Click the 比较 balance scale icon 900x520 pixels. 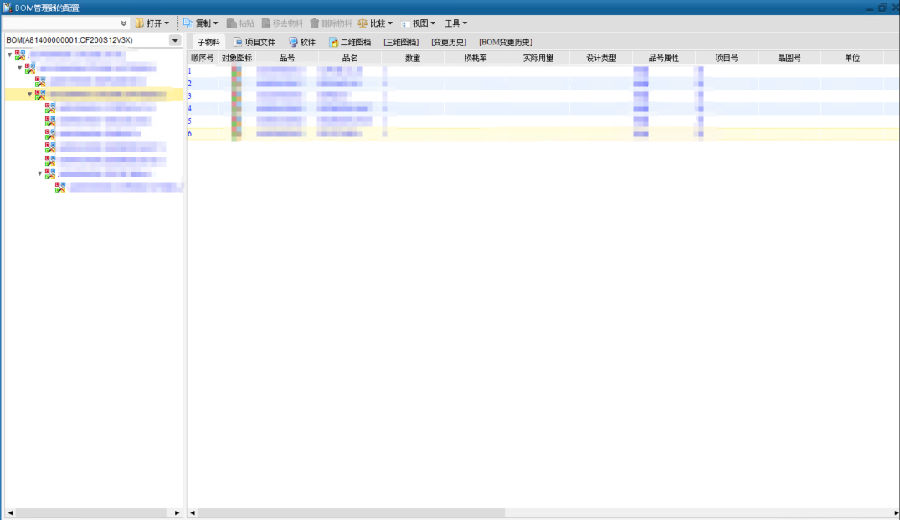tap(362, 23)
